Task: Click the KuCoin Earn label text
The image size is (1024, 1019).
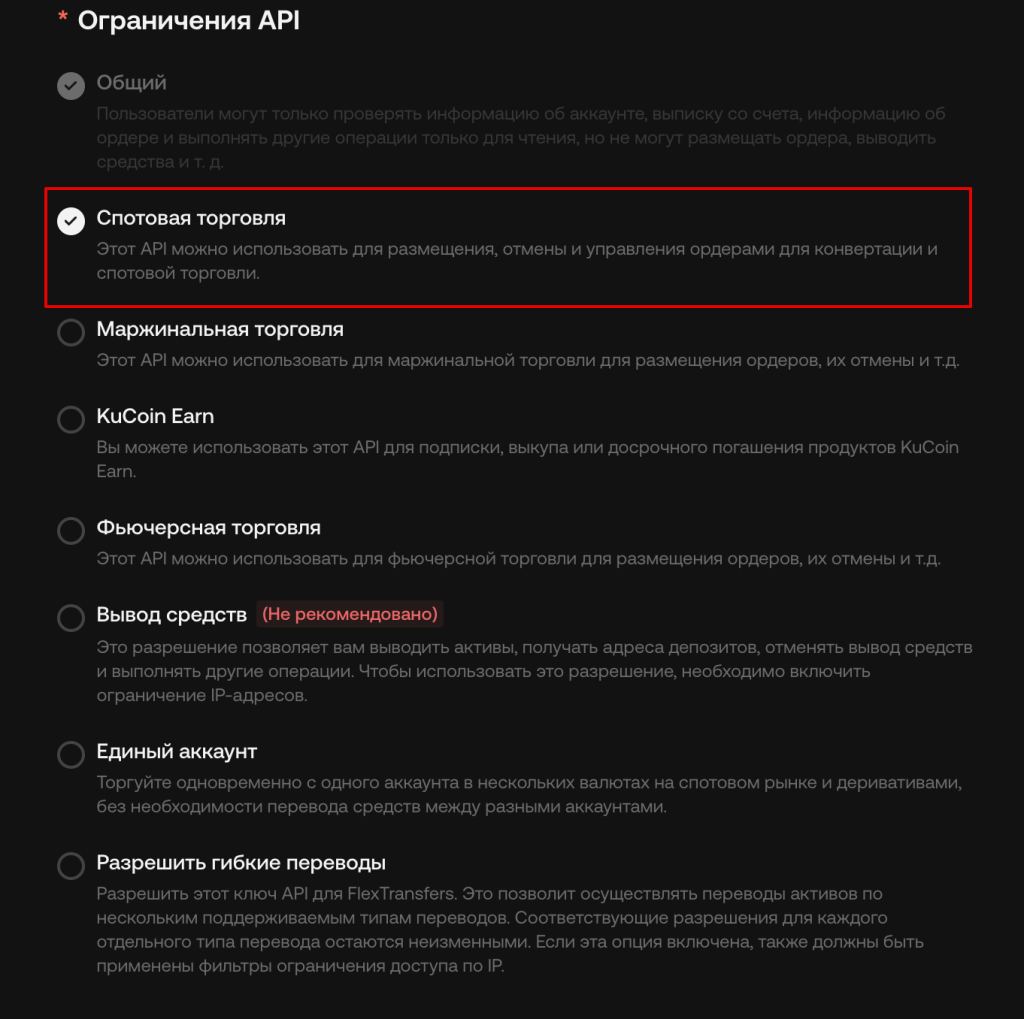Action: tap(155, 416)
